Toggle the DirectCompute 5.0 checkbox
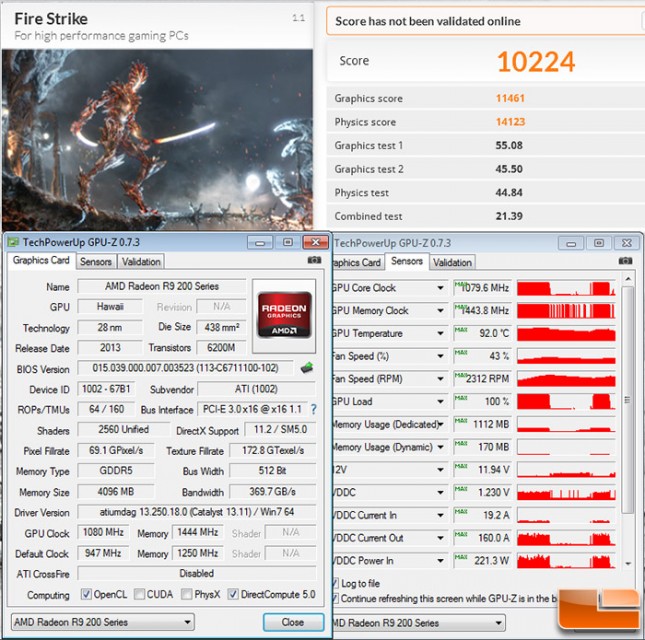Image resolution: width=645 pixels, height=640 pixels. pos(233,594)
